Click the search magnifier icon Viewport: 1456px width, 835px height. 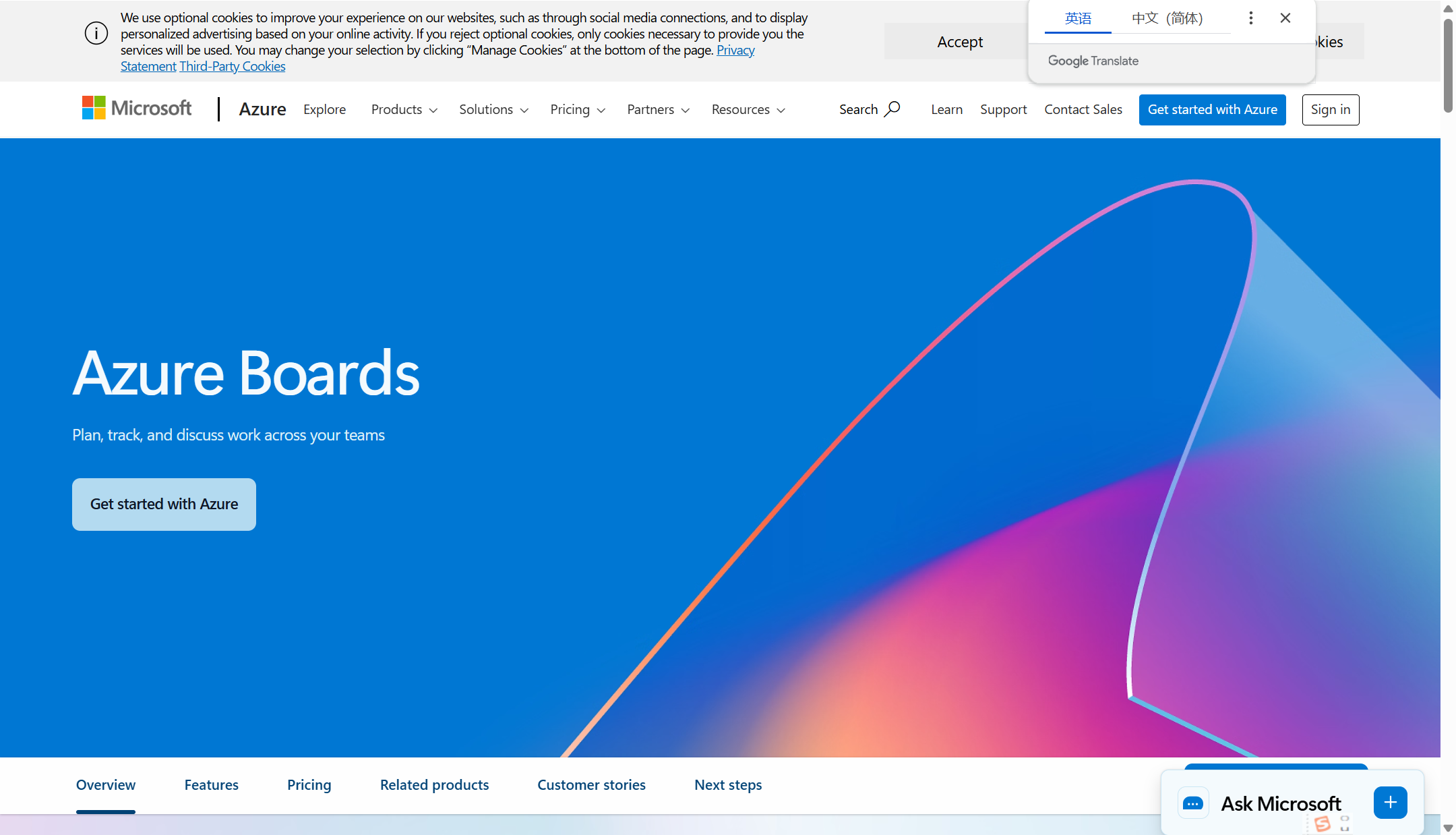pos(892,109)
